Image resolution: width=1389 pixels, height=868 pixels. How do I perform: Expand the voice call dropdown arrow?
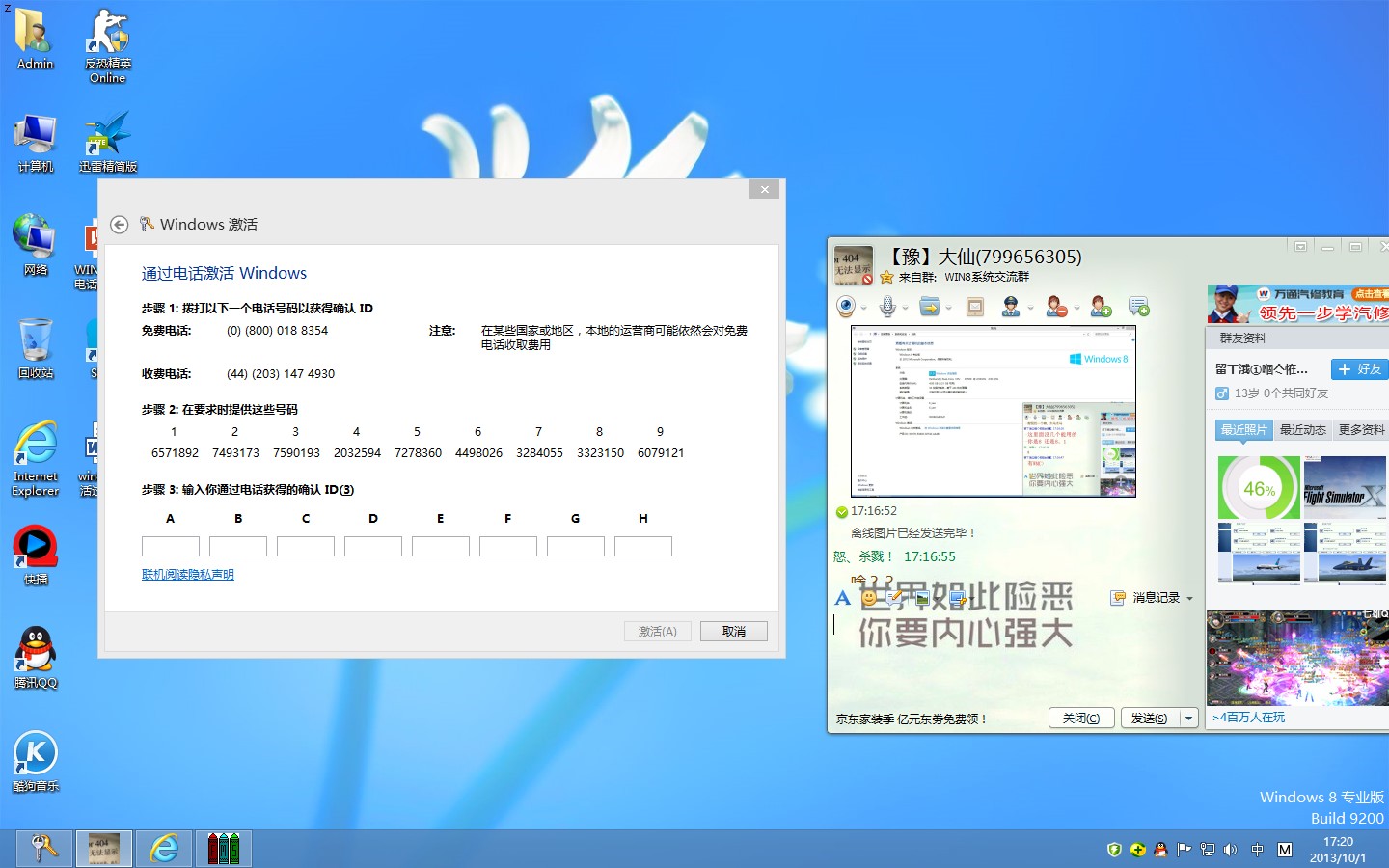905,309
